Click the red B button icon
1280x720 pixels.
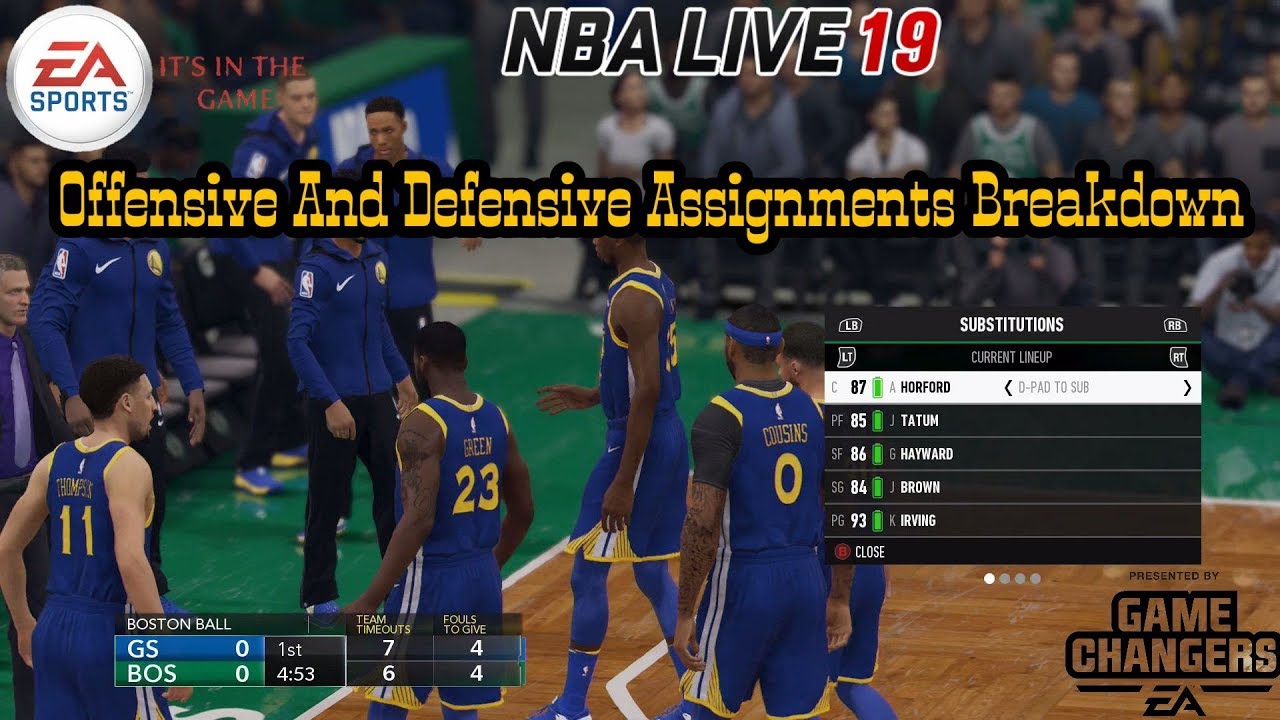841,552
